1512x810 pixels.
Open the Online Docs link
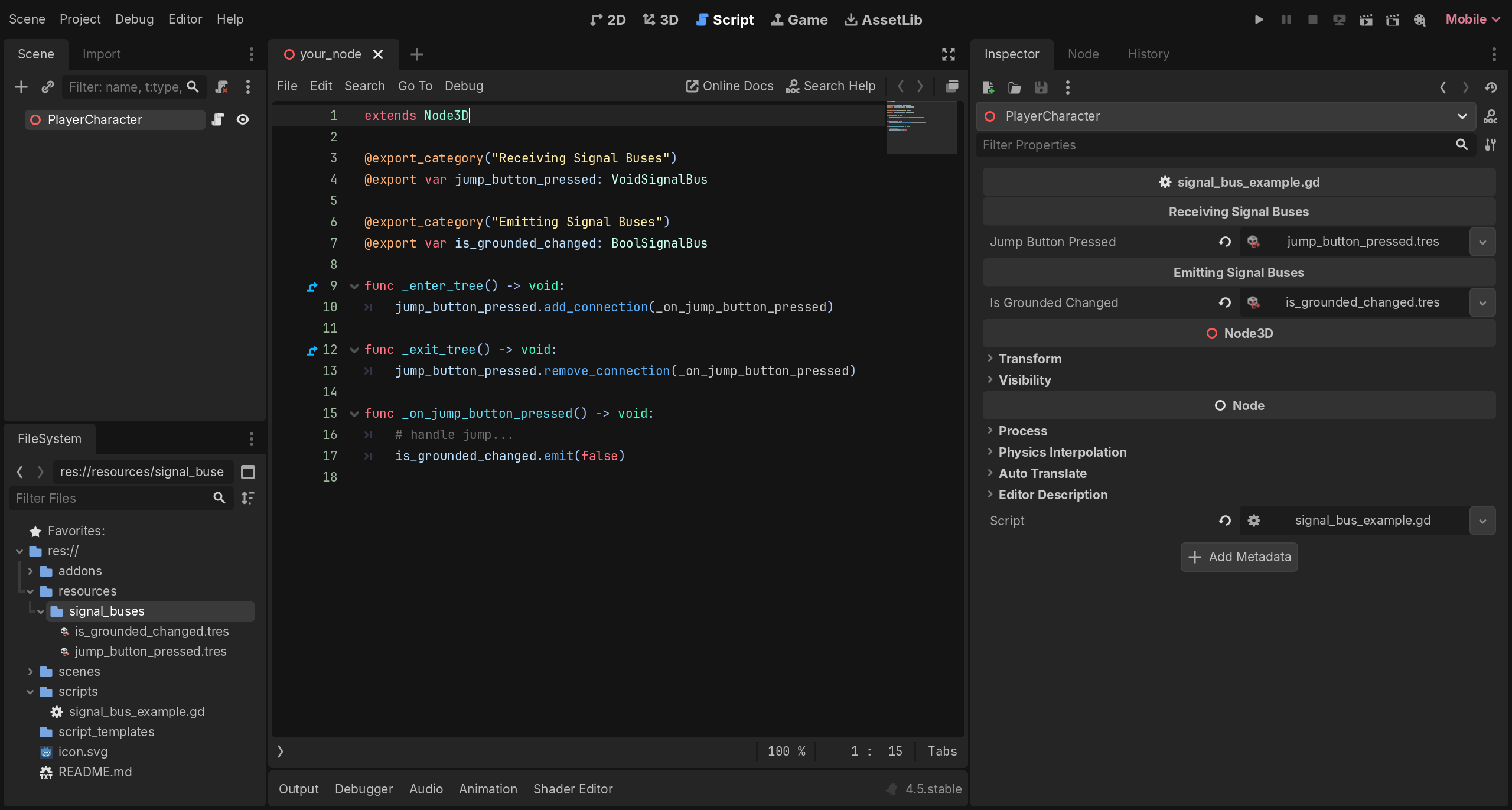coord(729,86)
